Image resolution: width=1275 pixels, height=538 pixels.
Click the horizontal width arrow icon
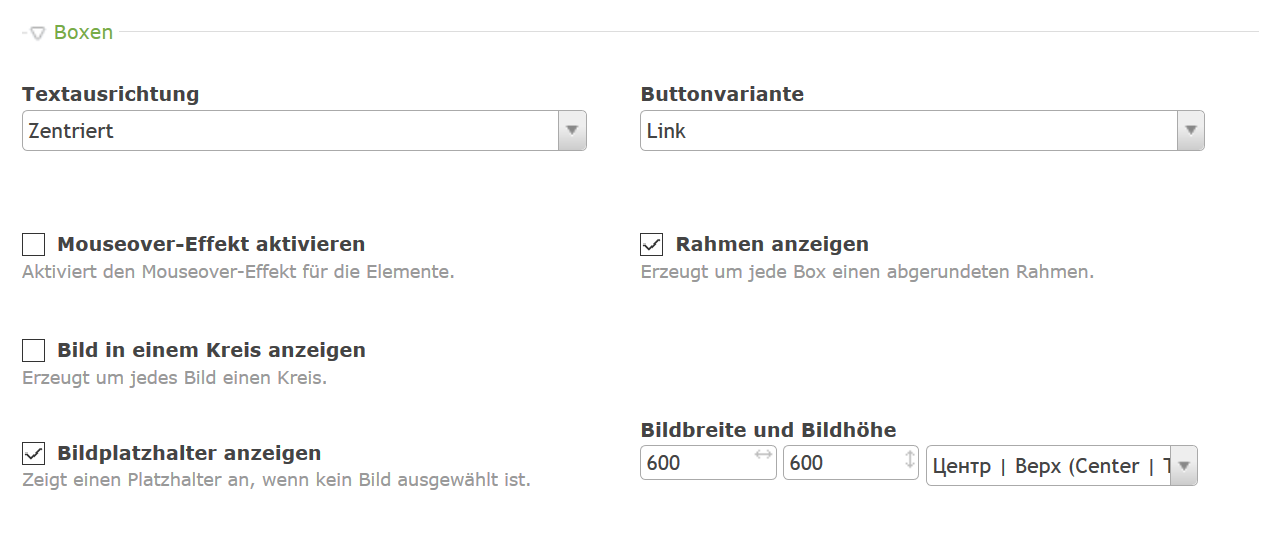763,455
